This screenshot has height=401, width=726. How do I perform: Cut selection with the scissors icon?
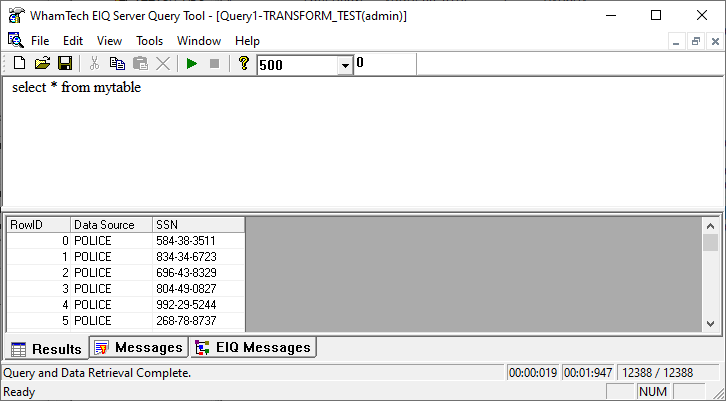tap(94, 63)
